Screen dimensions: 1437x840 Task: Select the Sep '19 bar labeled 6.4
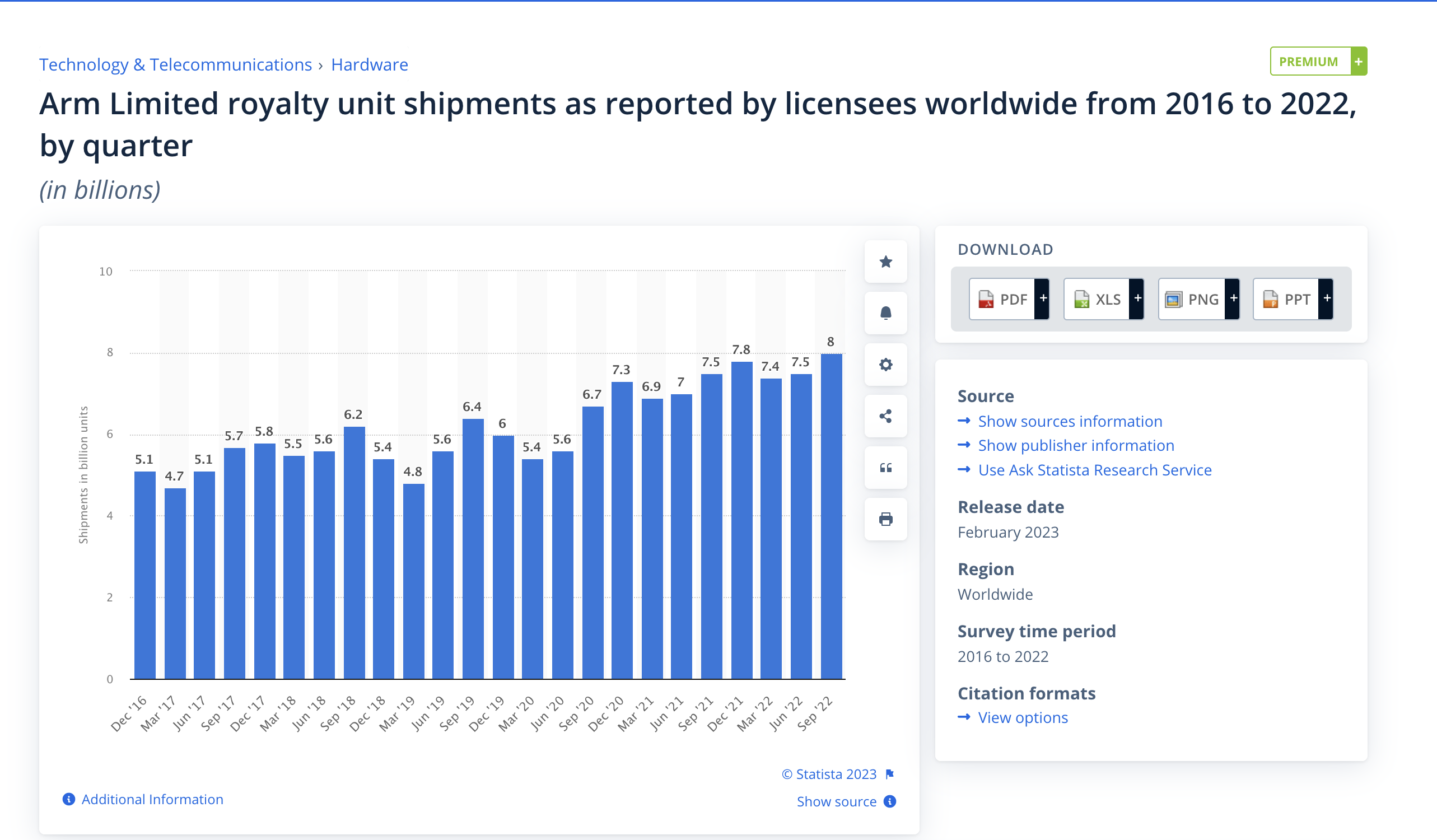tap(473, 549)
